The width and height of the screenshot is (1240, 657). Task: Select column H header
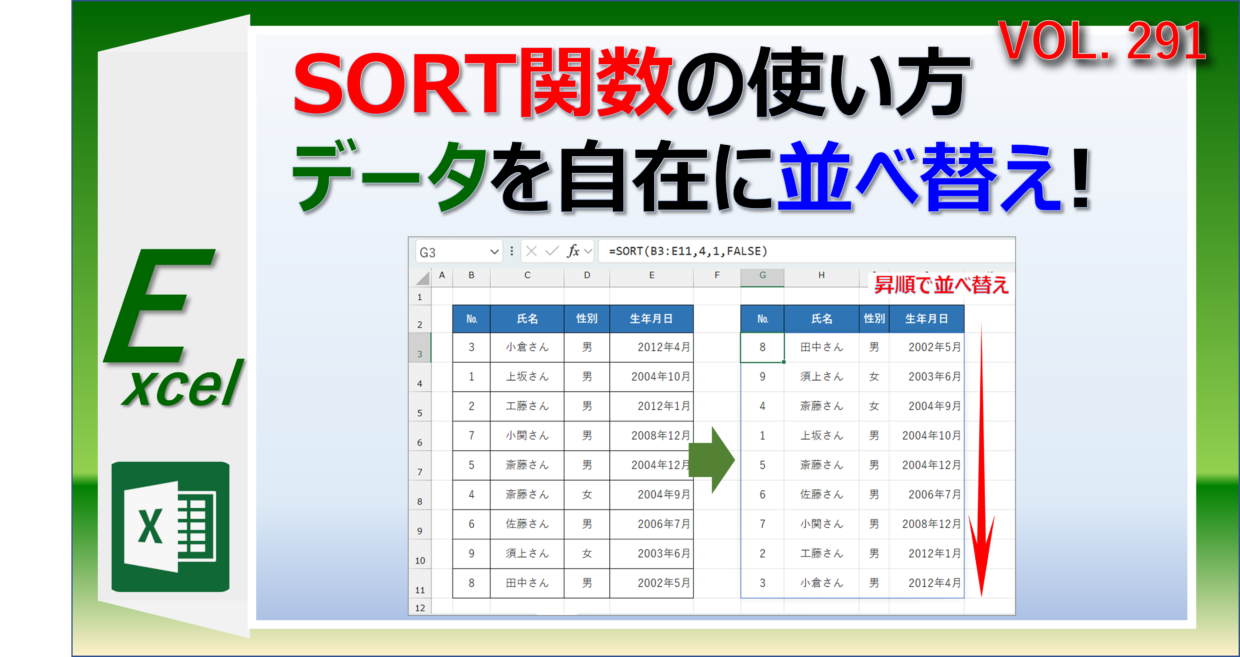821,276
